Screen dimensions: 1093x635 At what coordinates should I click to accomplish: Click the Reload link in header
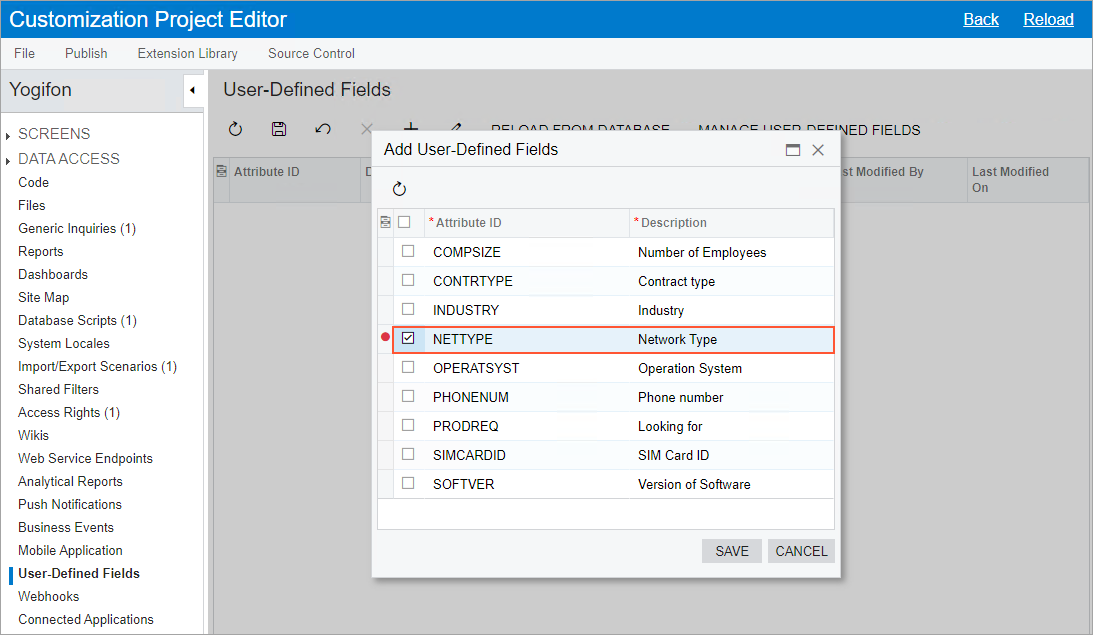pyautogui.click(x=1048, y=19)
